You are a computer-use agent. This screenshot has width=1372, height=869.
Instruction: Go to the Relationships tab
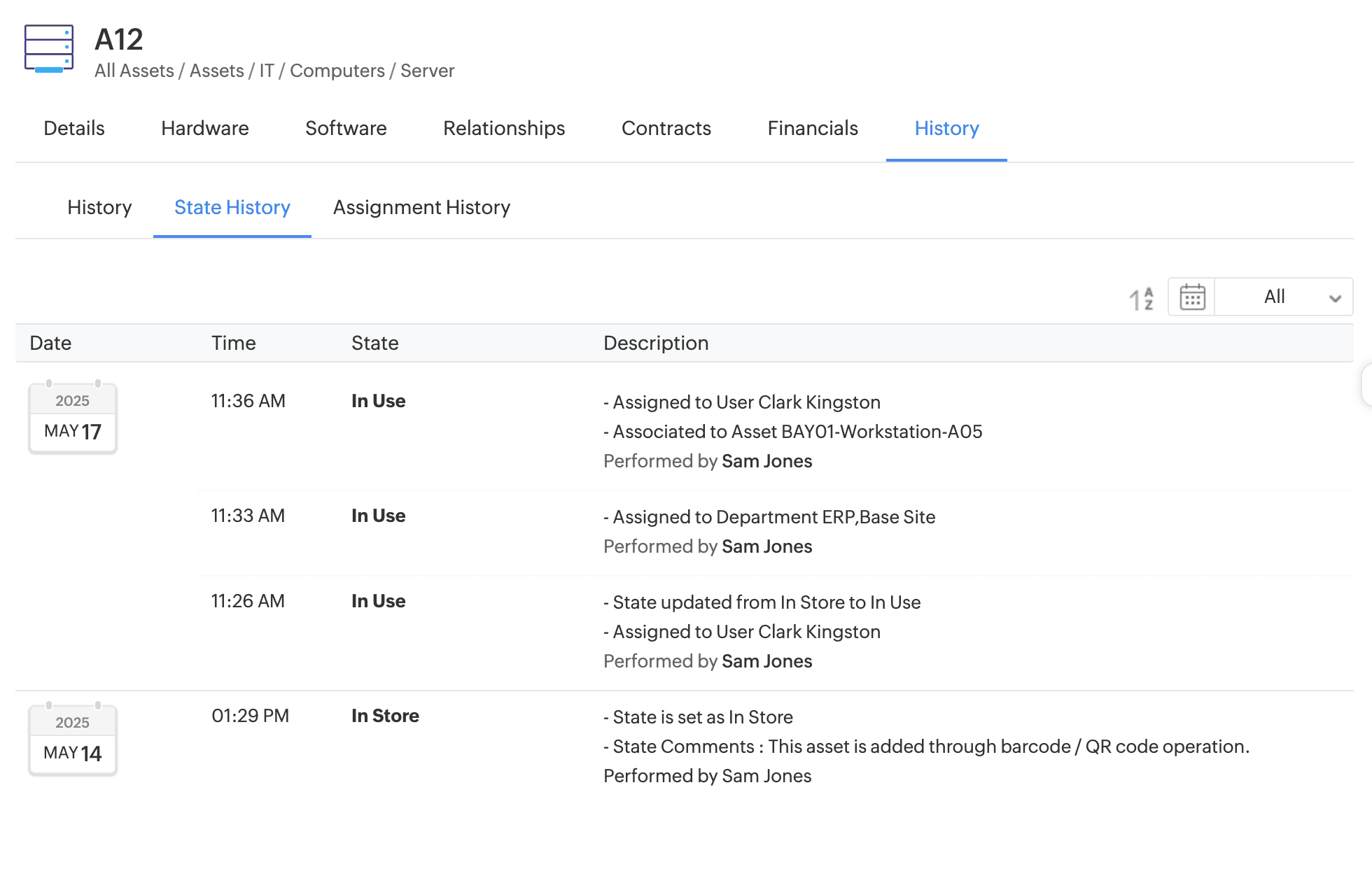click(504, 129)
